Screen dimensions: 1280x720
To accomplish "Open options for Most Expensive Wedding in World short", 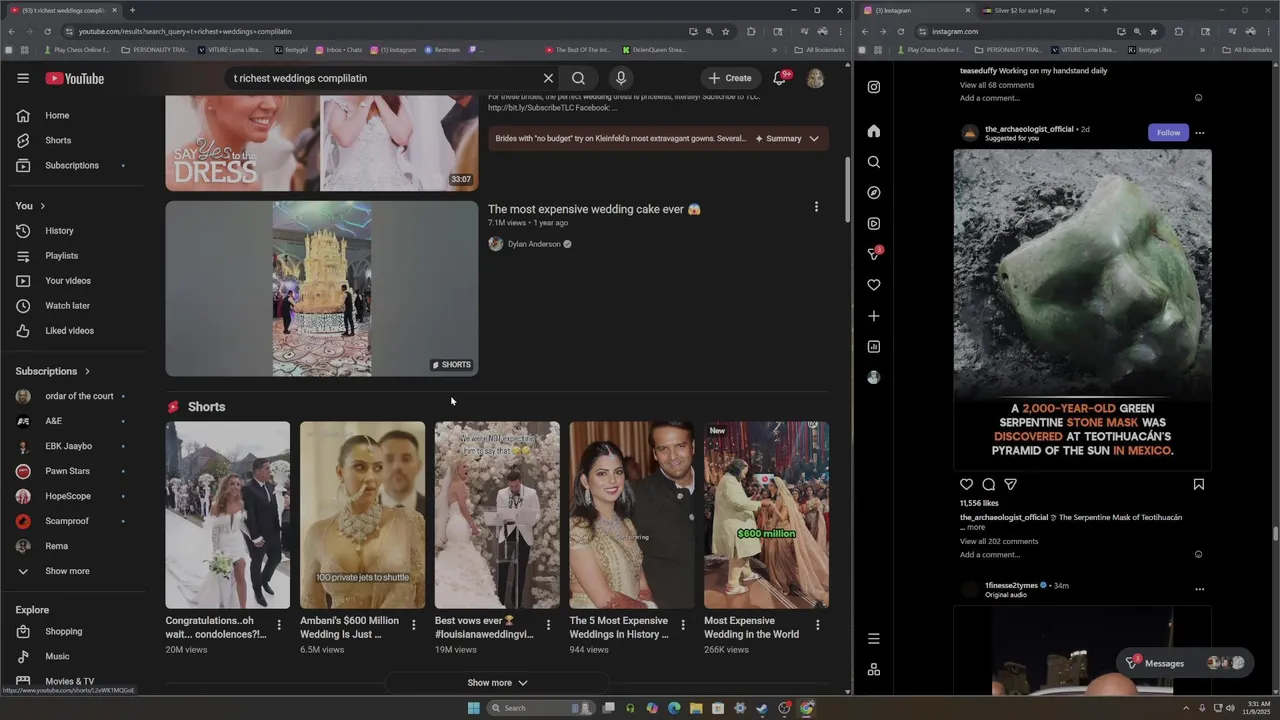I will [817, 625].
